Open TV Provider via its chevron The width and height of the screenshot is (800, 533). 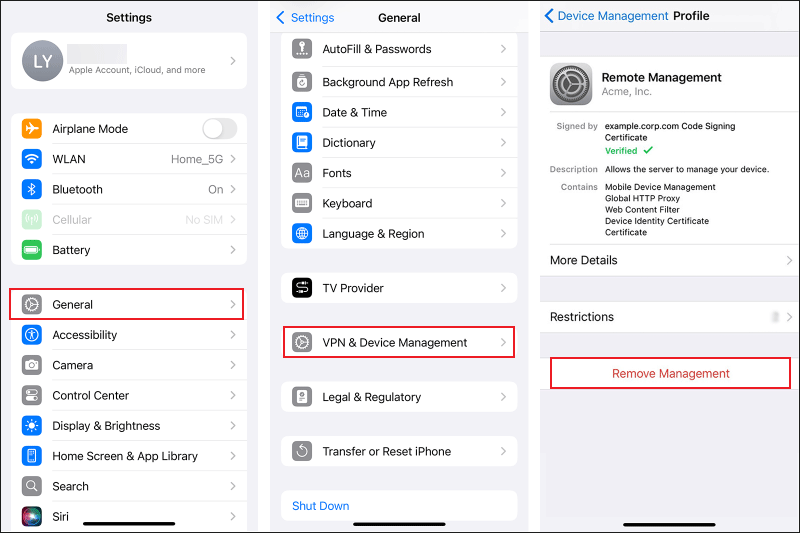(504, 288)
